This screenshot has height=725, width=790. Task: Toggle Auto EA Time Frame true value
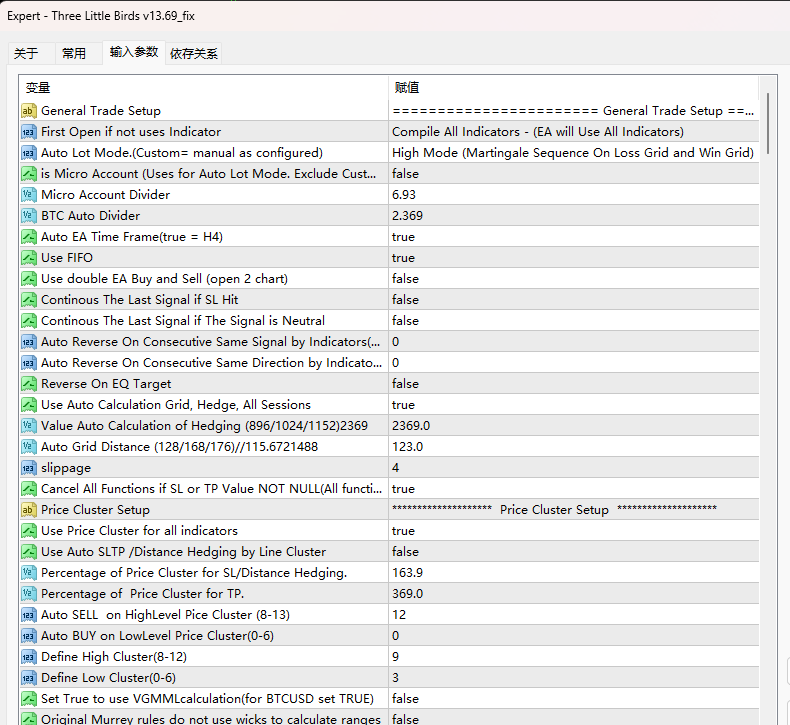(574, 237)
